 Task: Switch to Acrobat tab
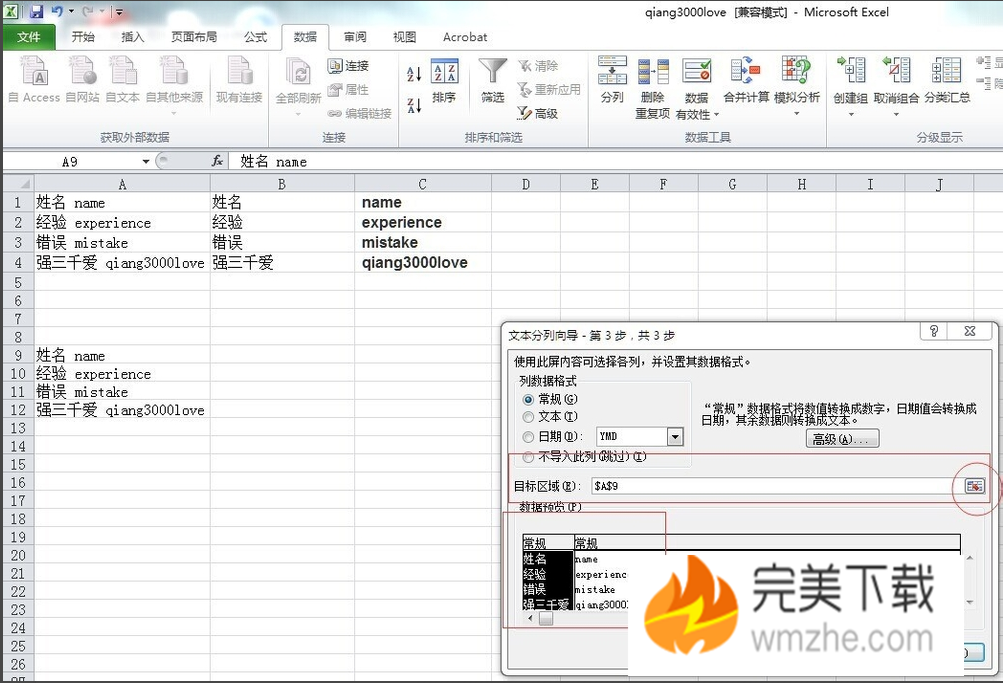click(465, 37)
